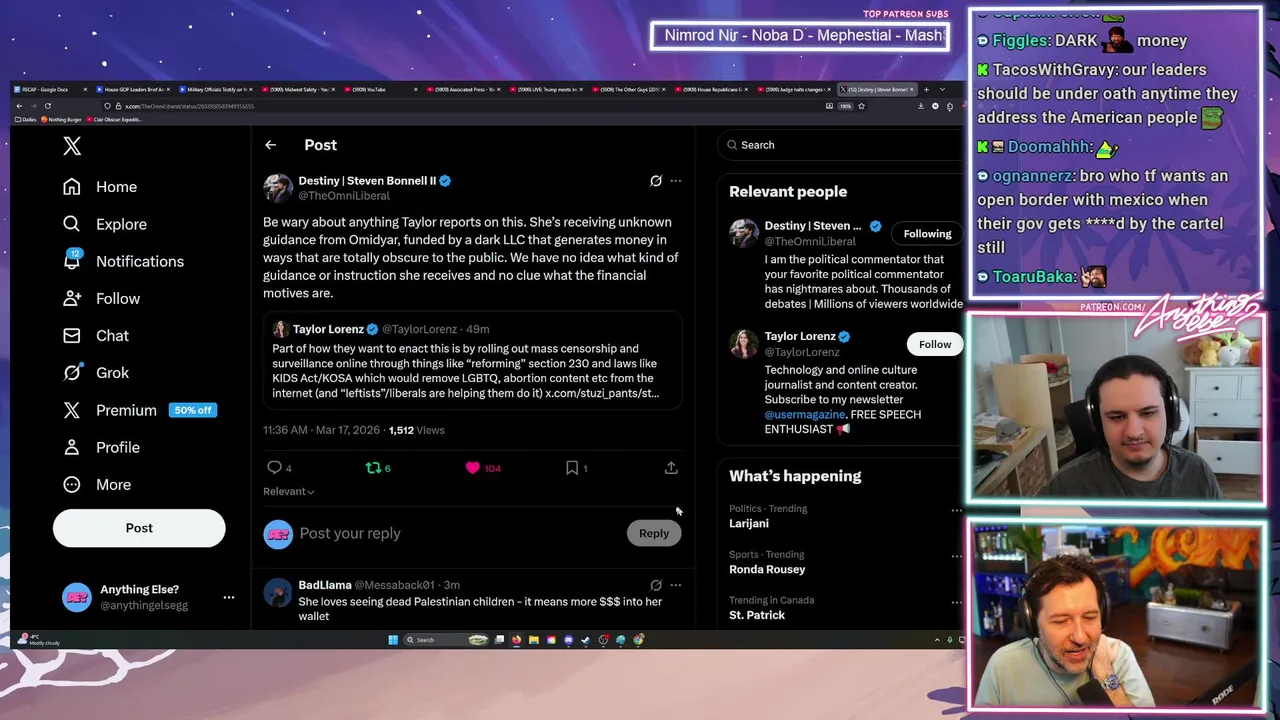The width and height of the screenshot is (1280, 720).
Task: Click Windows taskbar Search box
Action: [x=447, y=640]
